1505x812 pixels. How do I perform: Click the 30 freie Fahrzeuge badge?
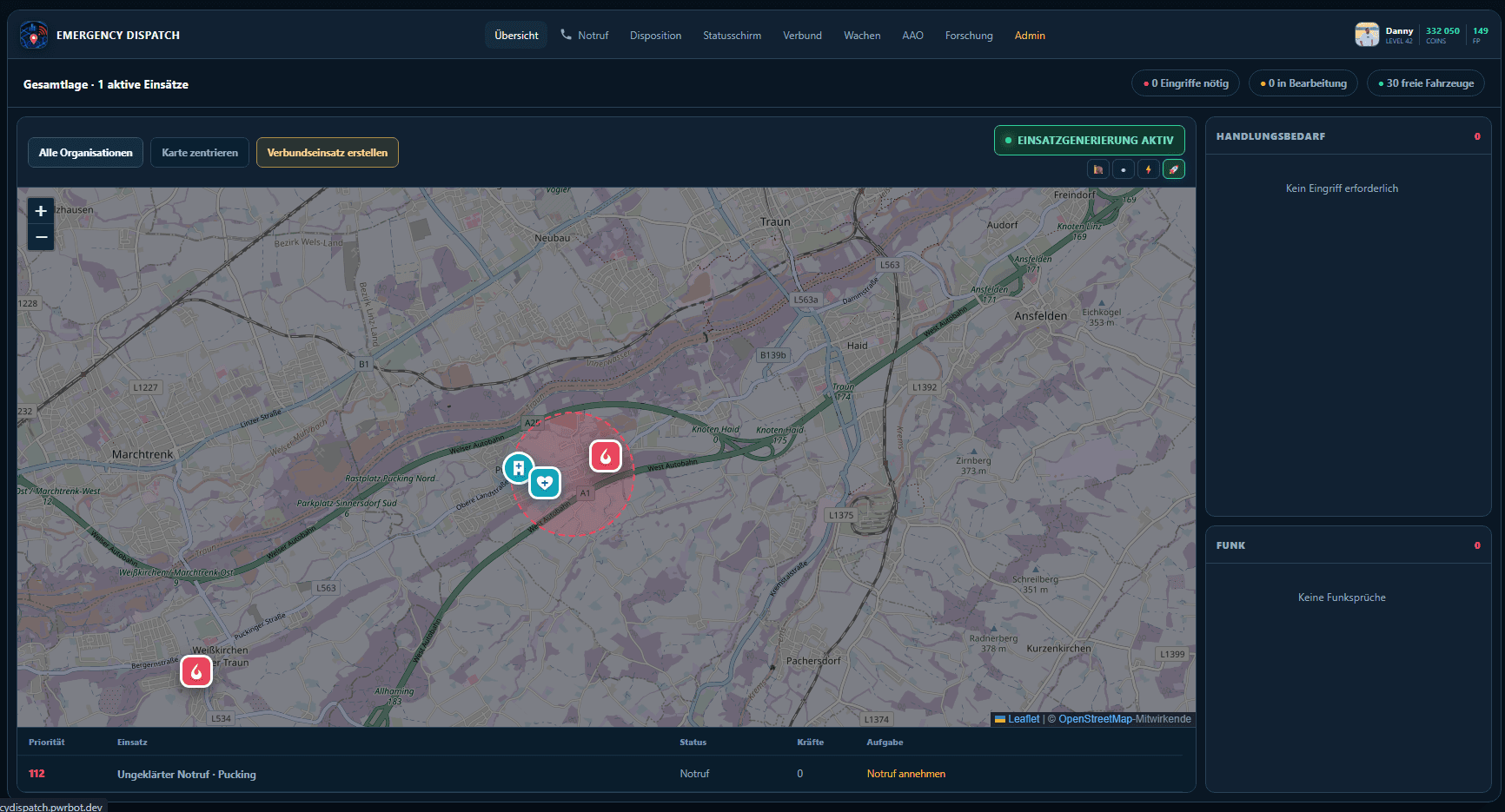[1426, 83]
